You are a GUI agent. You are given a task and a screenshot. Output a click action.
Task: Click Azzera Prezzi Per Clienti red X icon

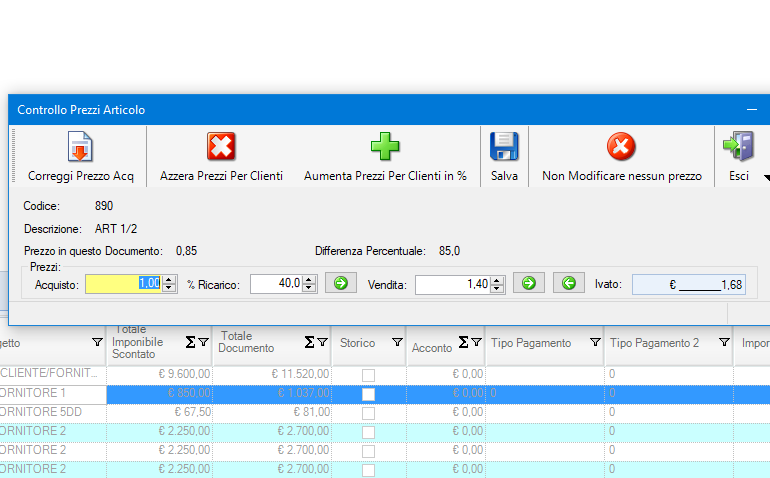221,147
